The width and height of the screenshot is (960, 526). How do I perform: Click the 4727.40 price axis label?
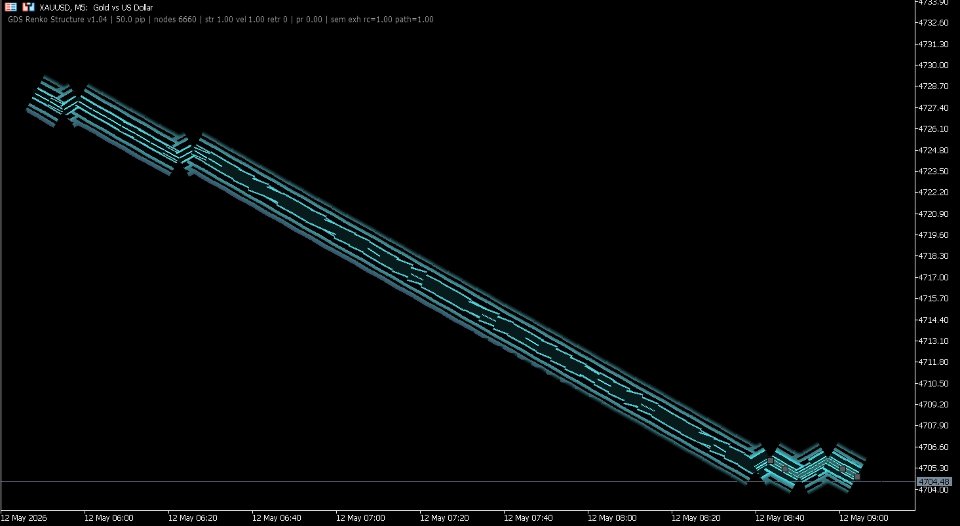pyautogui.click(x=934, y=108)
